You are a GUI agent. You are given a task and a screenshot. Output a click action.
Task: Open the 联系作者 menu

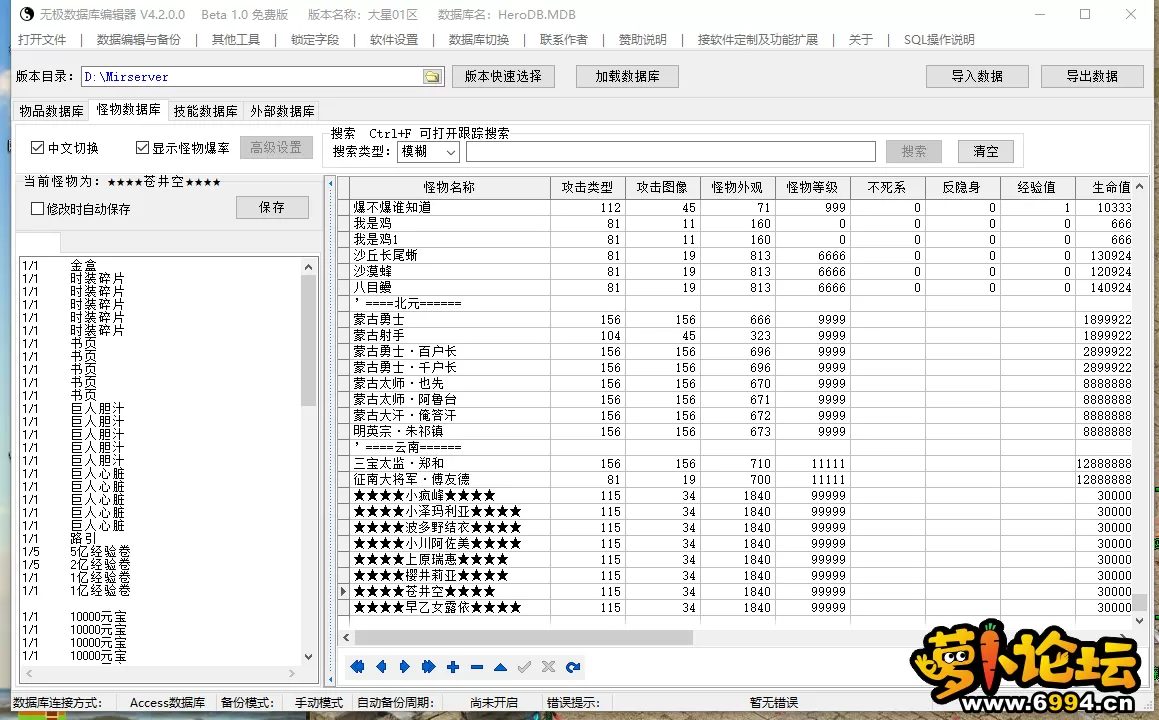tap(564, 40)
